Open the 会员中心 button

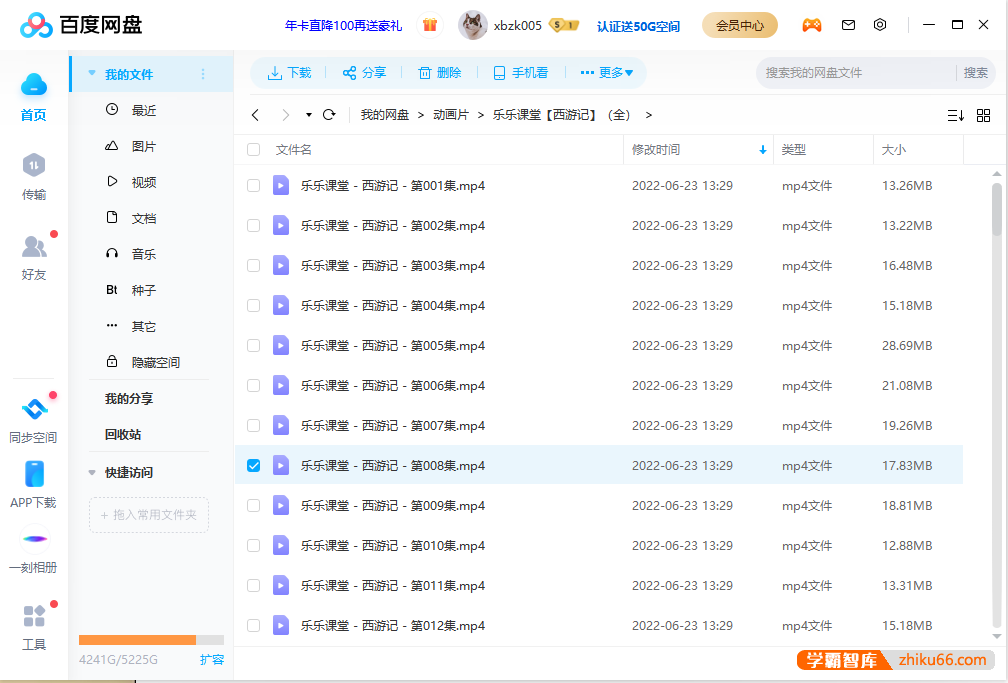(740, 25)
